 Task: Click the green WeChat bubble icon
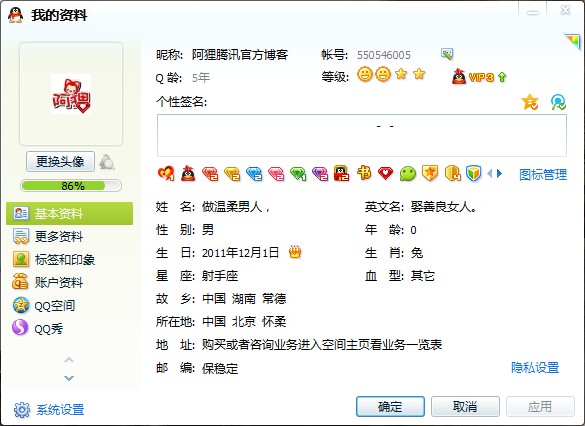pos(407,173)
